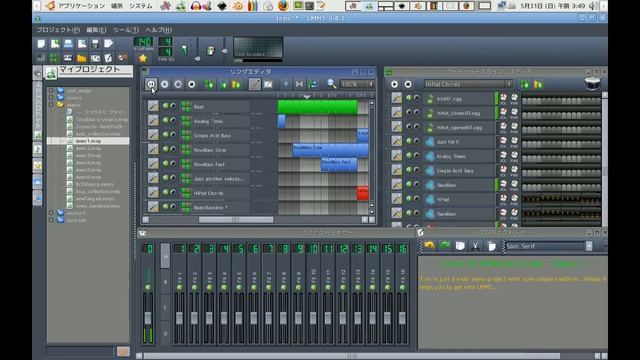
Task: Stop the pattern in Beat+Bassline Editor
Action: pyautogui.click(x=408, y=84)
